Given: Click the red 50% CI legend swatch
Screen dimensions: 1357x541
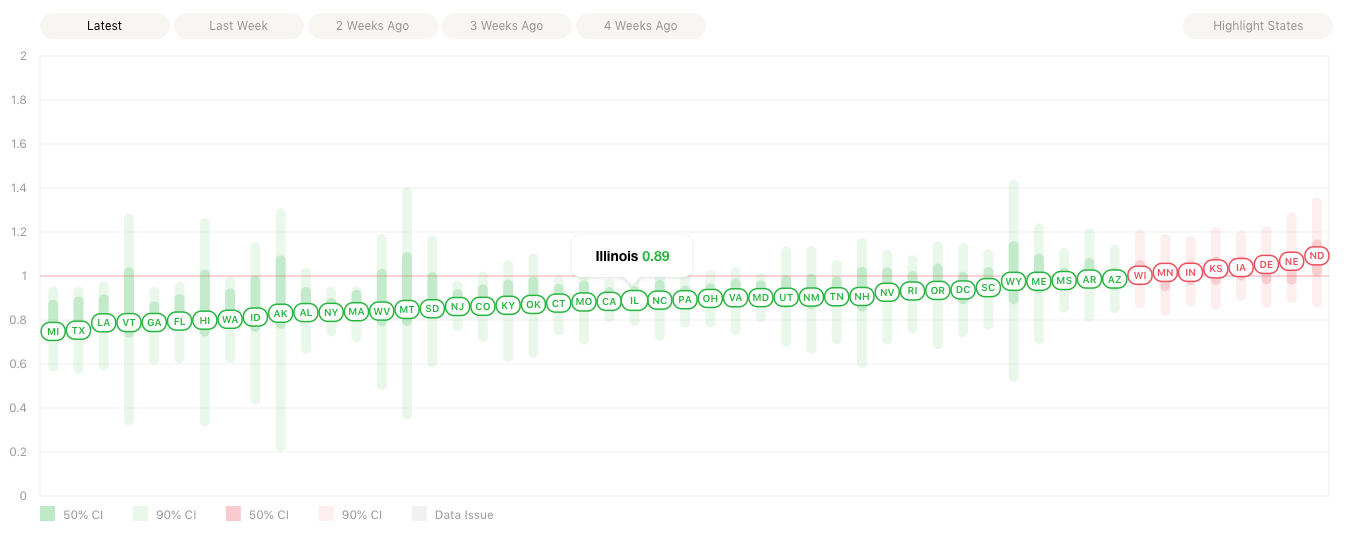Looking at the screenshot, I should tap(233, 514).
